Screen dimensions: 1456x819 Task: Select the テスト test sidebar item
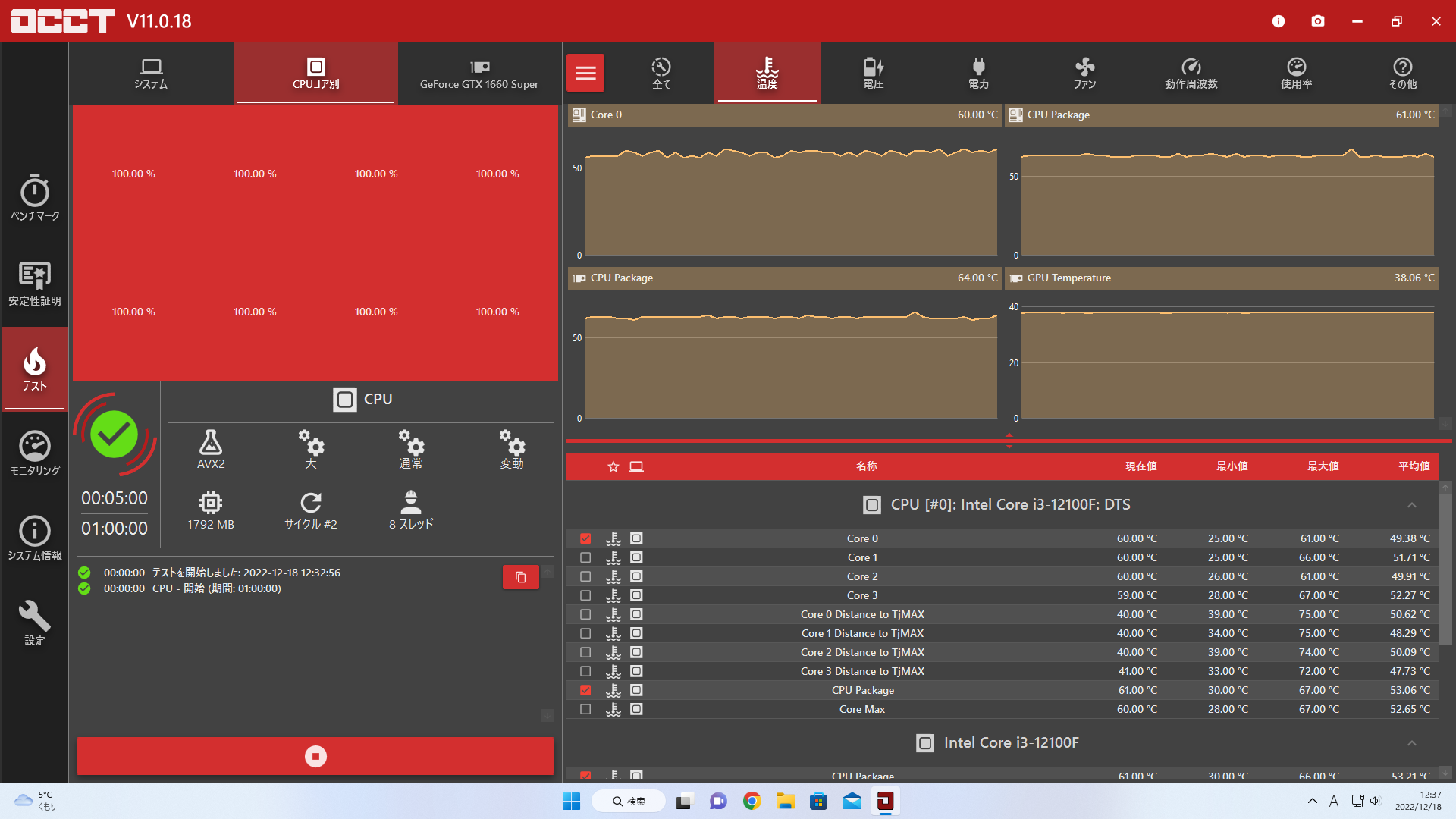tap(35, 369)
